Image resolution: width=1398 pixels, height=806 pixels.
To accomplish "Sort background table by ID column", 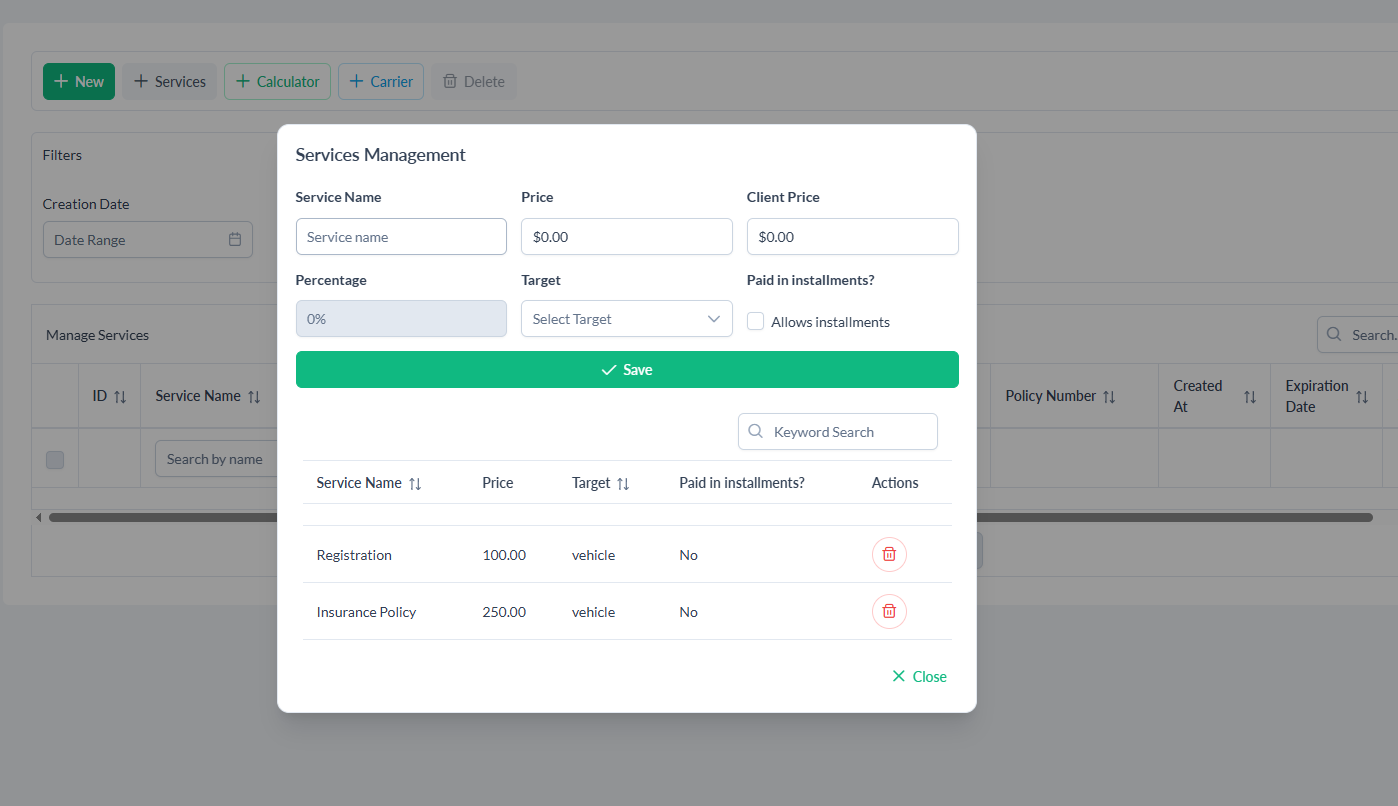I will tap(120, 397).
